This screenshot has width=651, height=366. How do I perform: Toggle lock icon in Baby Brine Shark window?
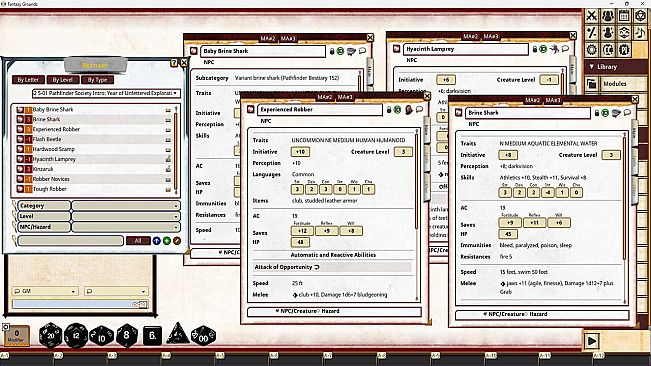tap(332, 51)
